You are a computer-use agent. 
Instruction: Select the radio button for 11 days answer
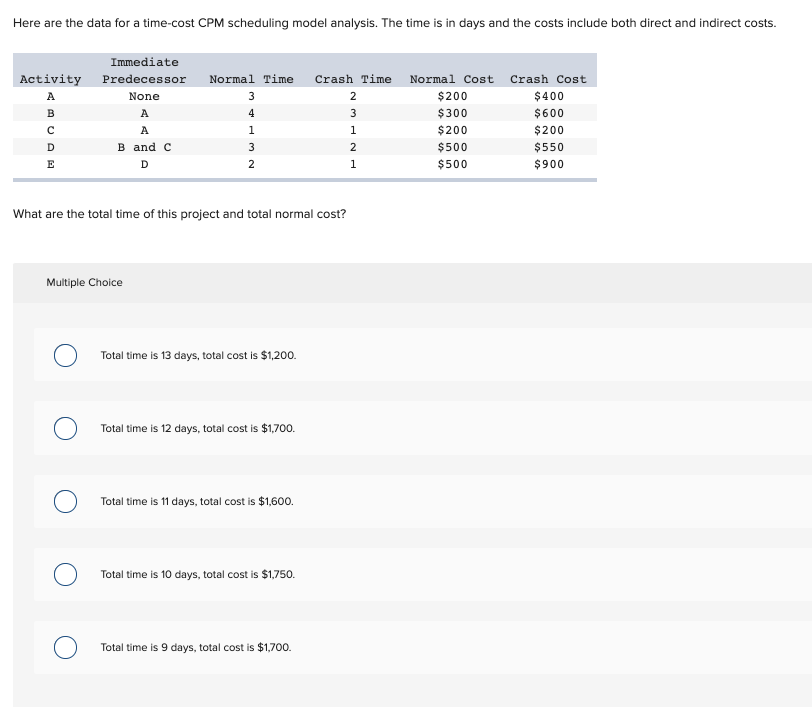tap(65, 501)
